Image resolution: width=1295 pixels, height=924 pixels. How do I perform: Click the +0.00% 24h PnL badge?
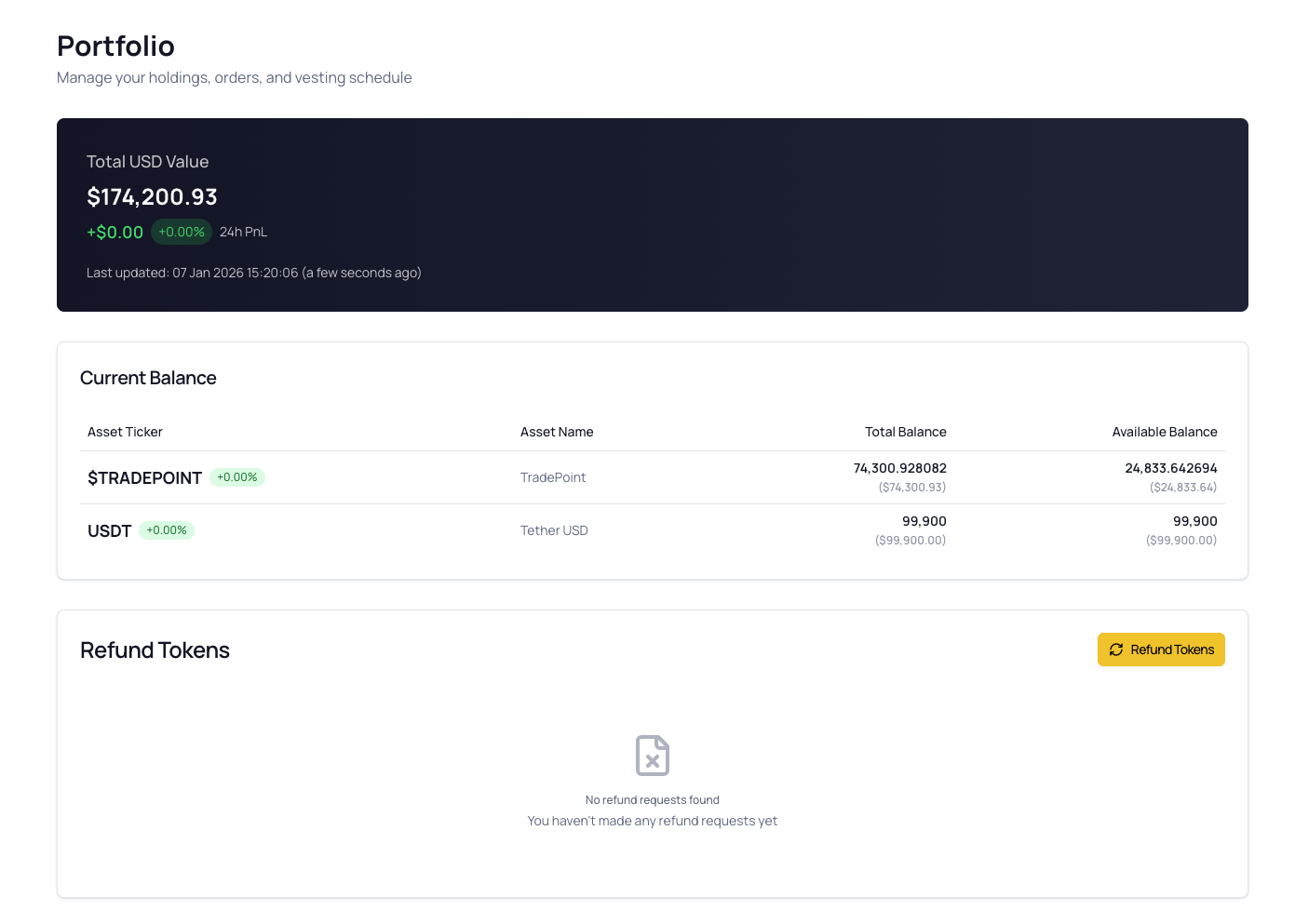pos(181,232)
